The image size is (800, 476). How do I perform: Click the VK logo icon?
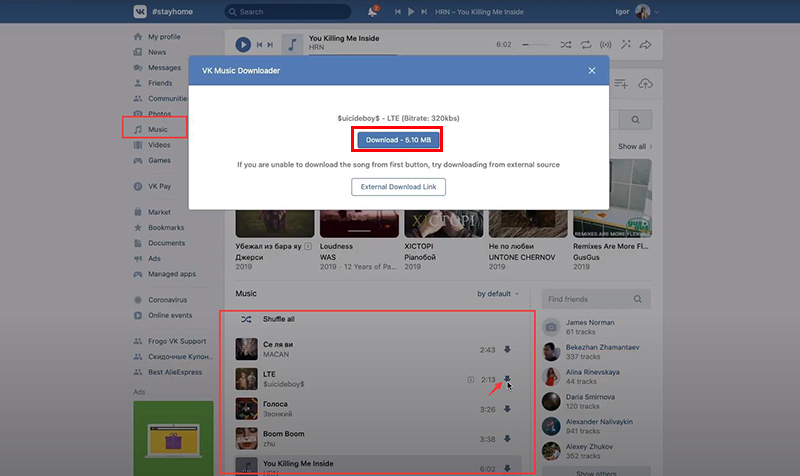coord(140,11)
